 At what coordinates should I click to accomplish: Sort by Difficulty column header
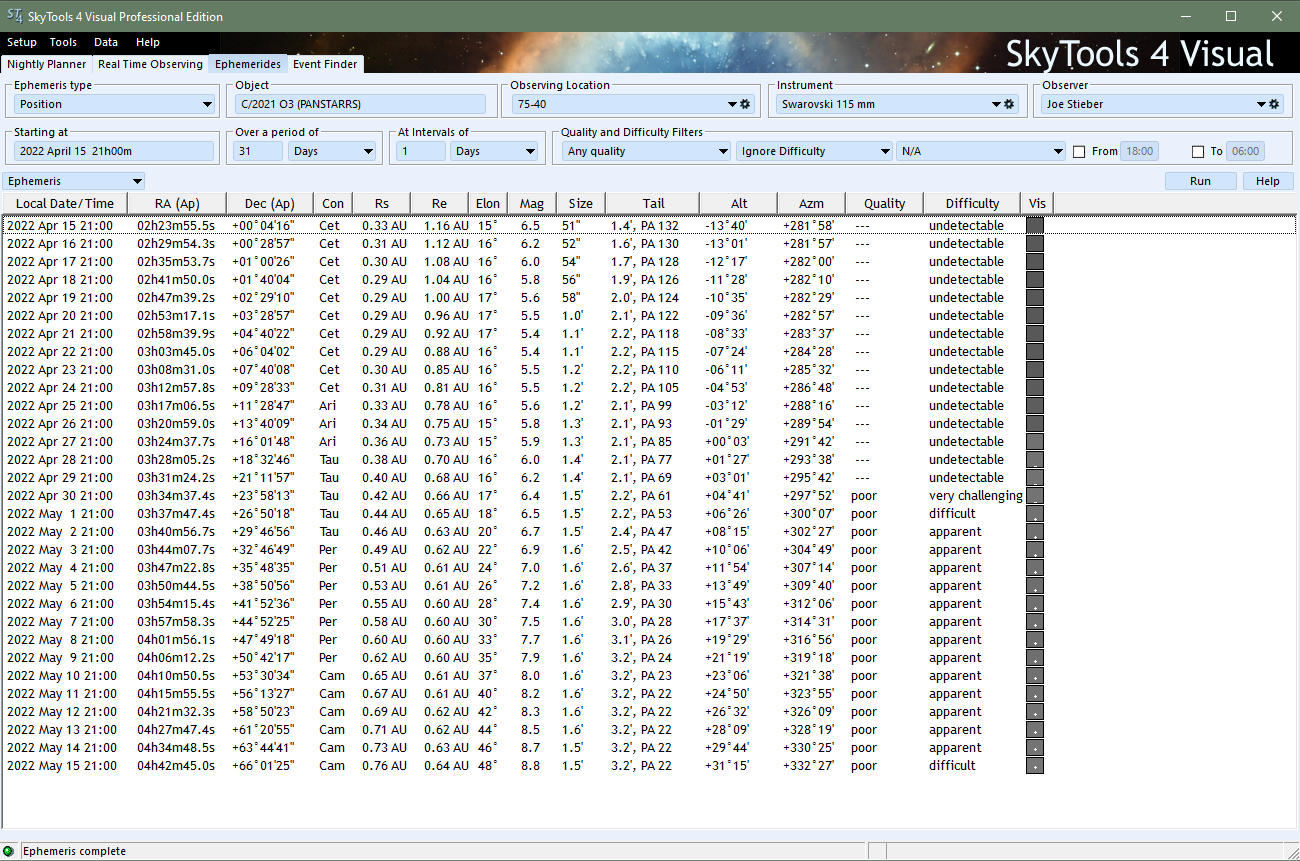coord(972,203)
